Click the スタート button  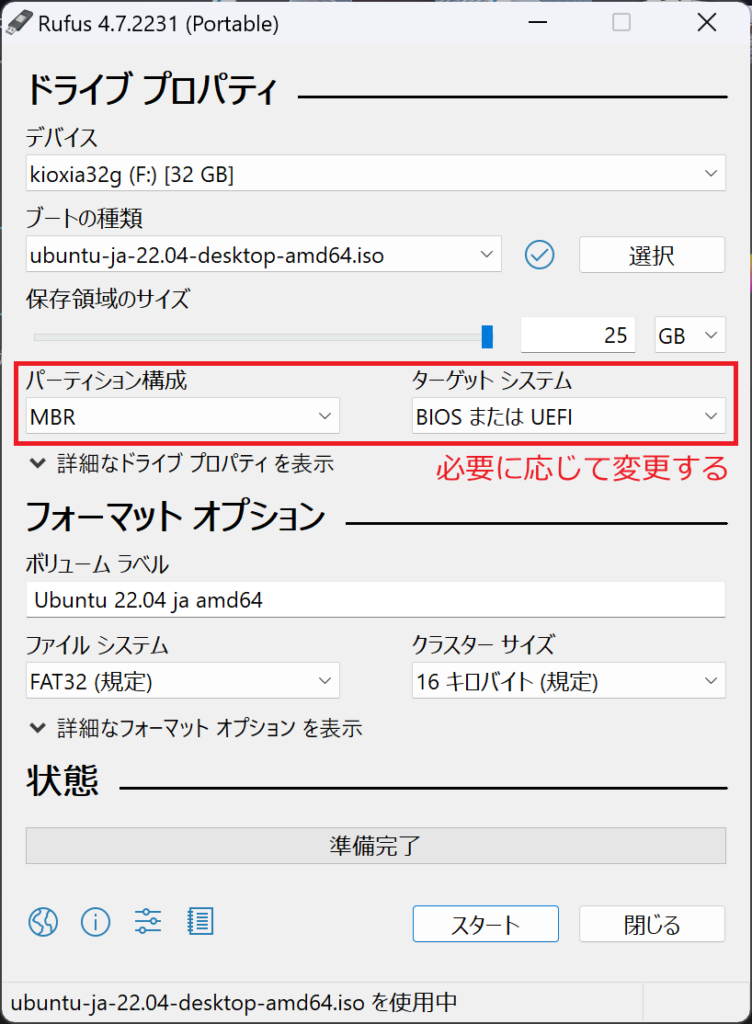pyautogui.click(x=486, y=923)
